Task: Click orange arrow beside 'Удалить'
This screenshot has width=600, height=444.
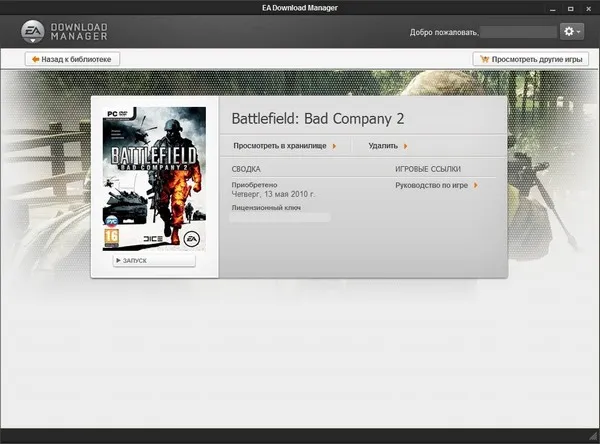Action: (x=406, y=146)
